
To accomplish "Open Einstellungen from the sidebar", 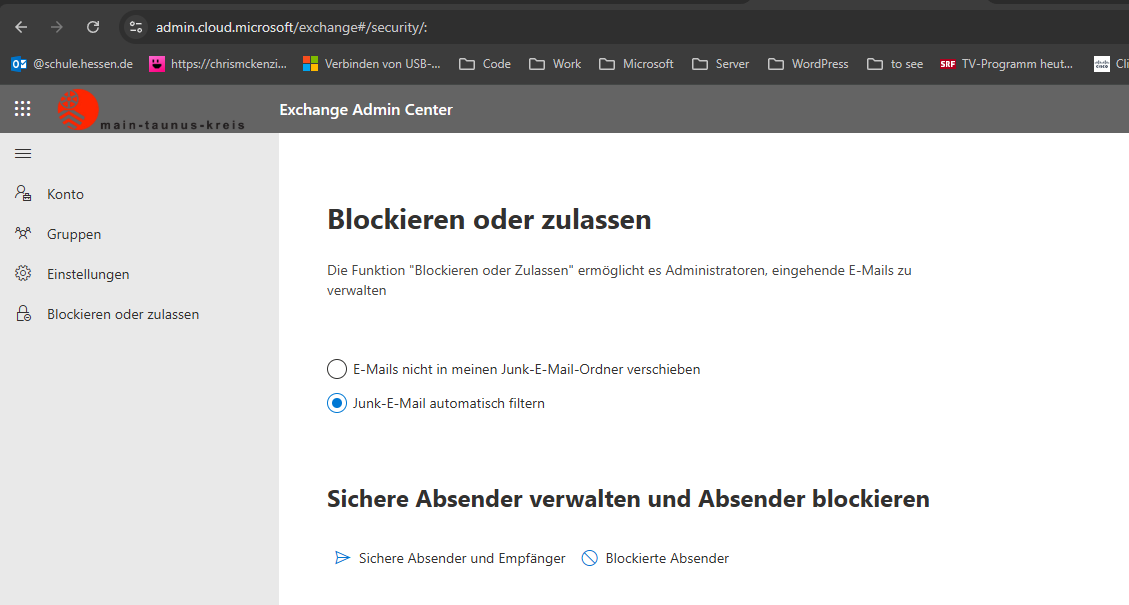I will (88, 273).
